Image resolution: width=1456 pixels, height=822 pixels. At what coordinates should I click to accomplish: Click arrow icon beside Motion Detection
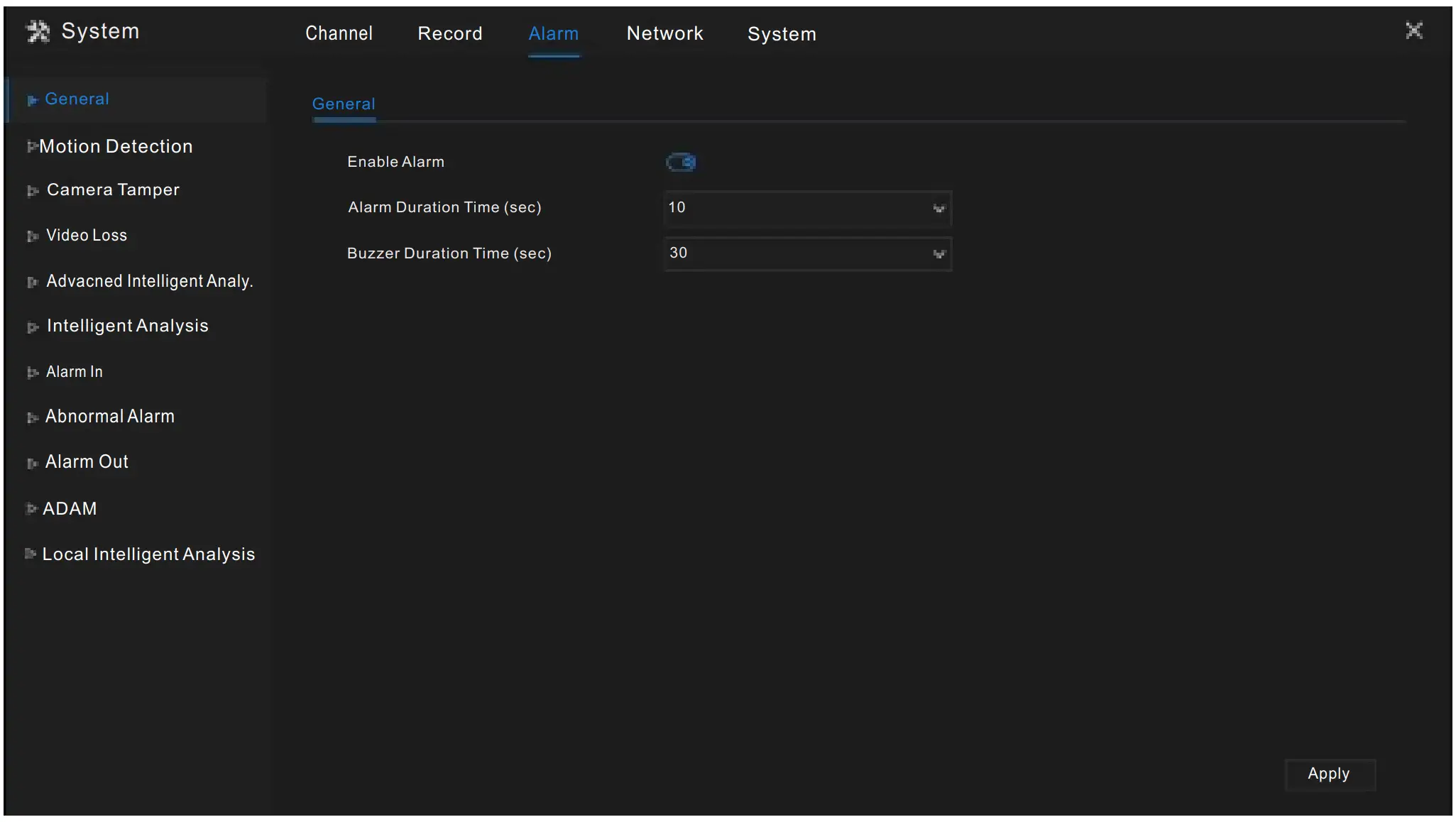click(x=31, y=147)
